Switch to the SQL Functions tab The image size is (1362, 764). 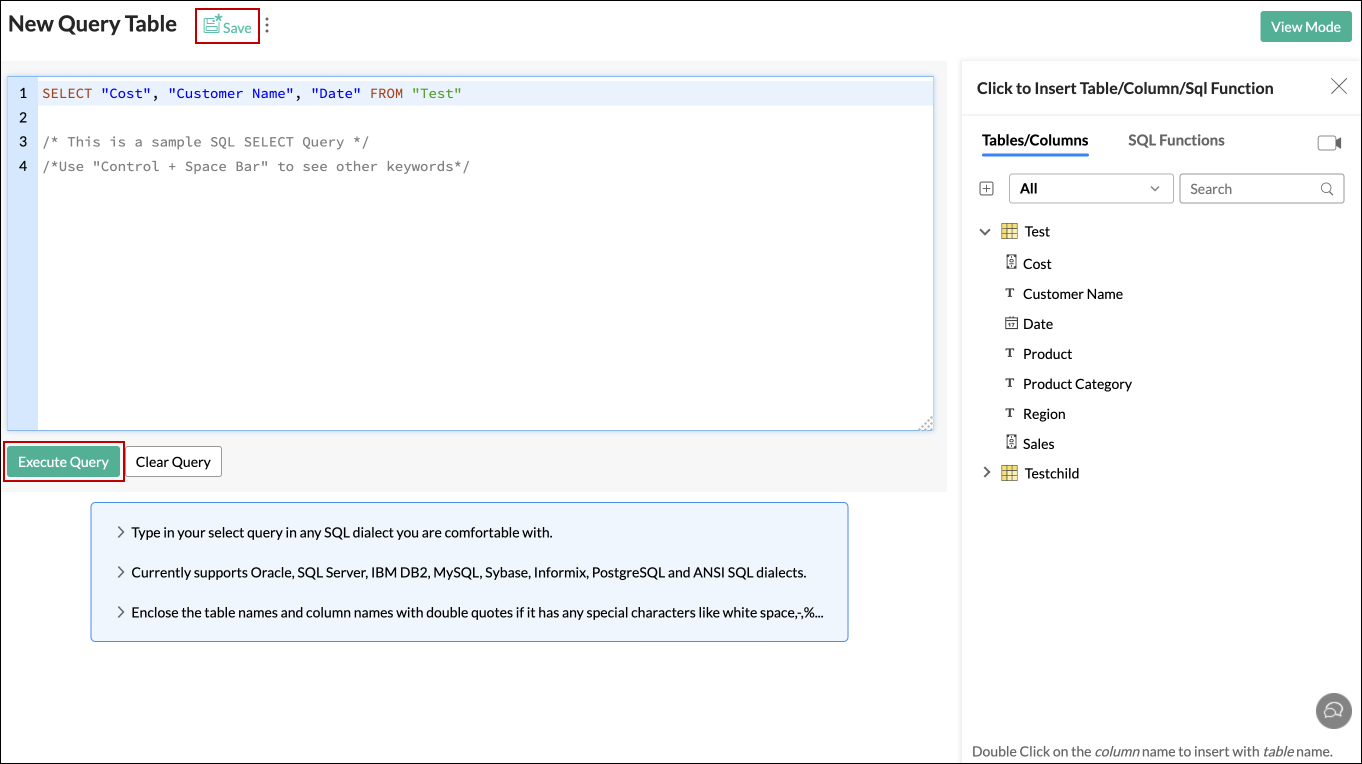click(1175, 140)
